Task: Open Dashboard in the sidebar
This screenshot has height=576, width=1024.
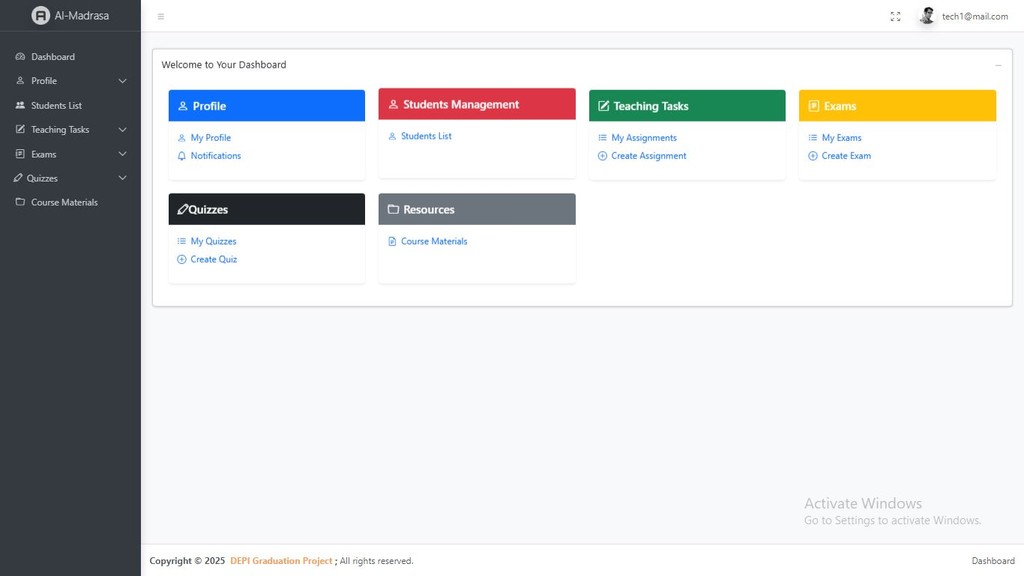Action: pos(52,57)
